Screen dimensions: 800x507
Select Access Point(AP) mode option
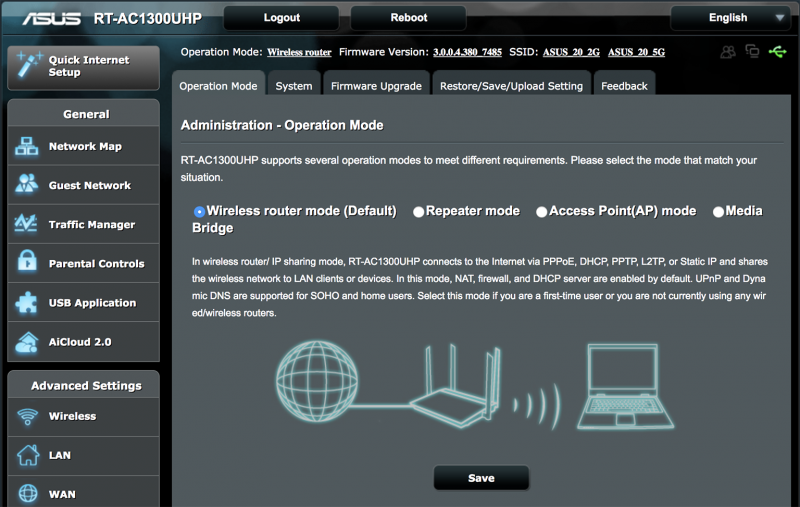541,212
